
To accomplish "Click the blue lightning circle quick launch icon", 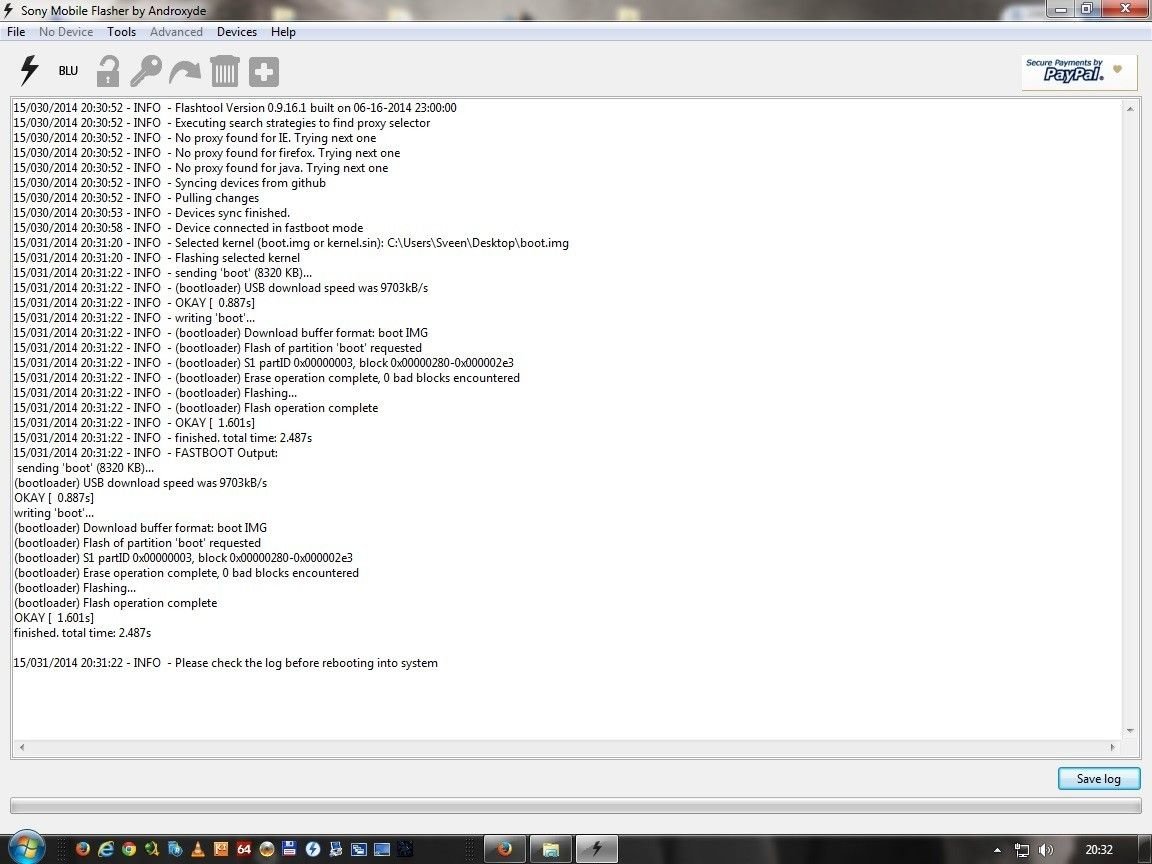I will point(313,849).
